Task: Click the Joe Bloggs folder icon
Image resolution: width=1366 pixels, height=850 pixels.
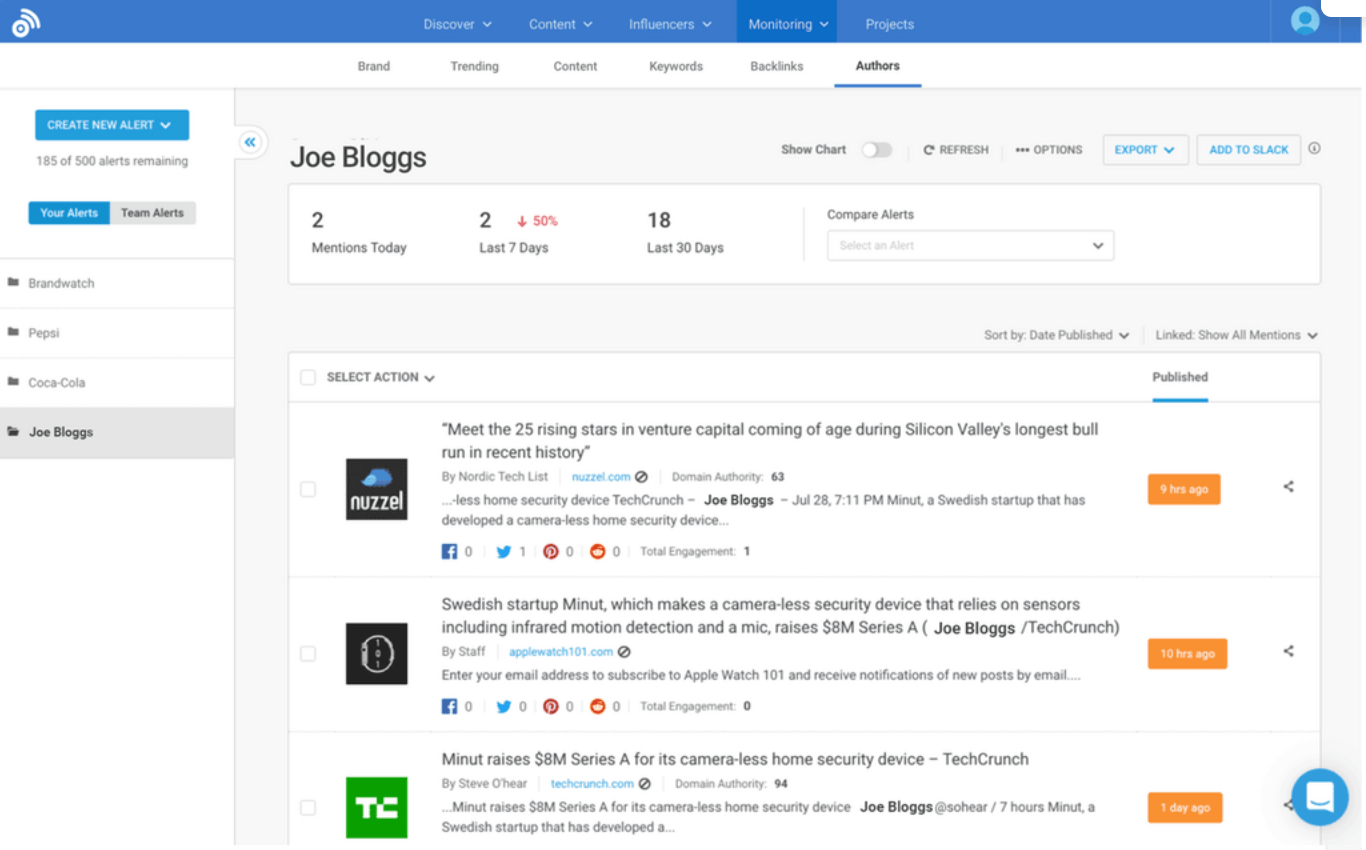Action: pos(13,432)
